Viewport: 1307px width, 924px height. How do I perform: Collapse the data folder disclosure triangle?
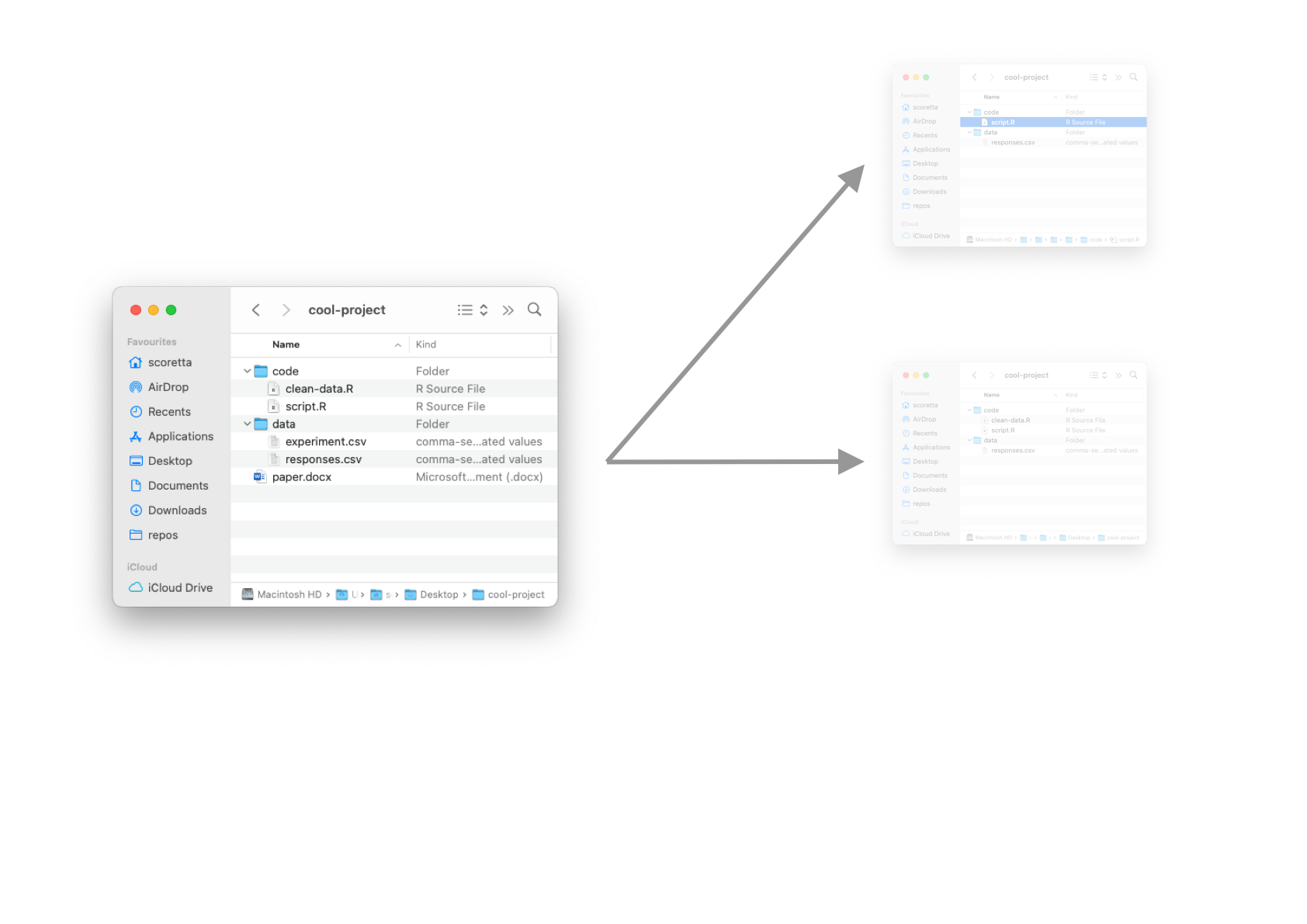247,424
